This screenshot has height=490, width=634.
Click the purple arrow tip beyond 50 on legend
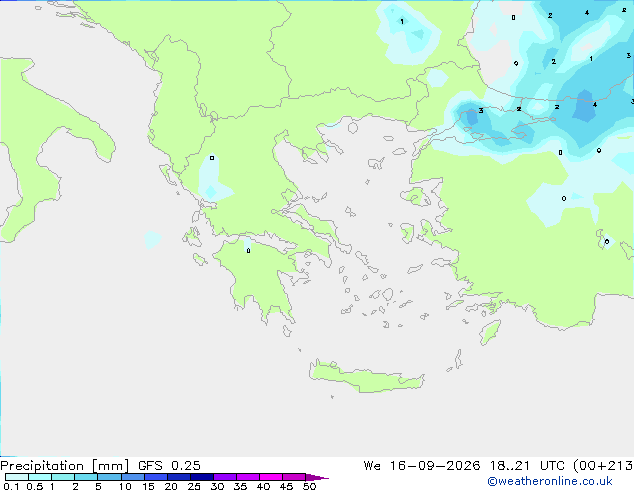317,477
